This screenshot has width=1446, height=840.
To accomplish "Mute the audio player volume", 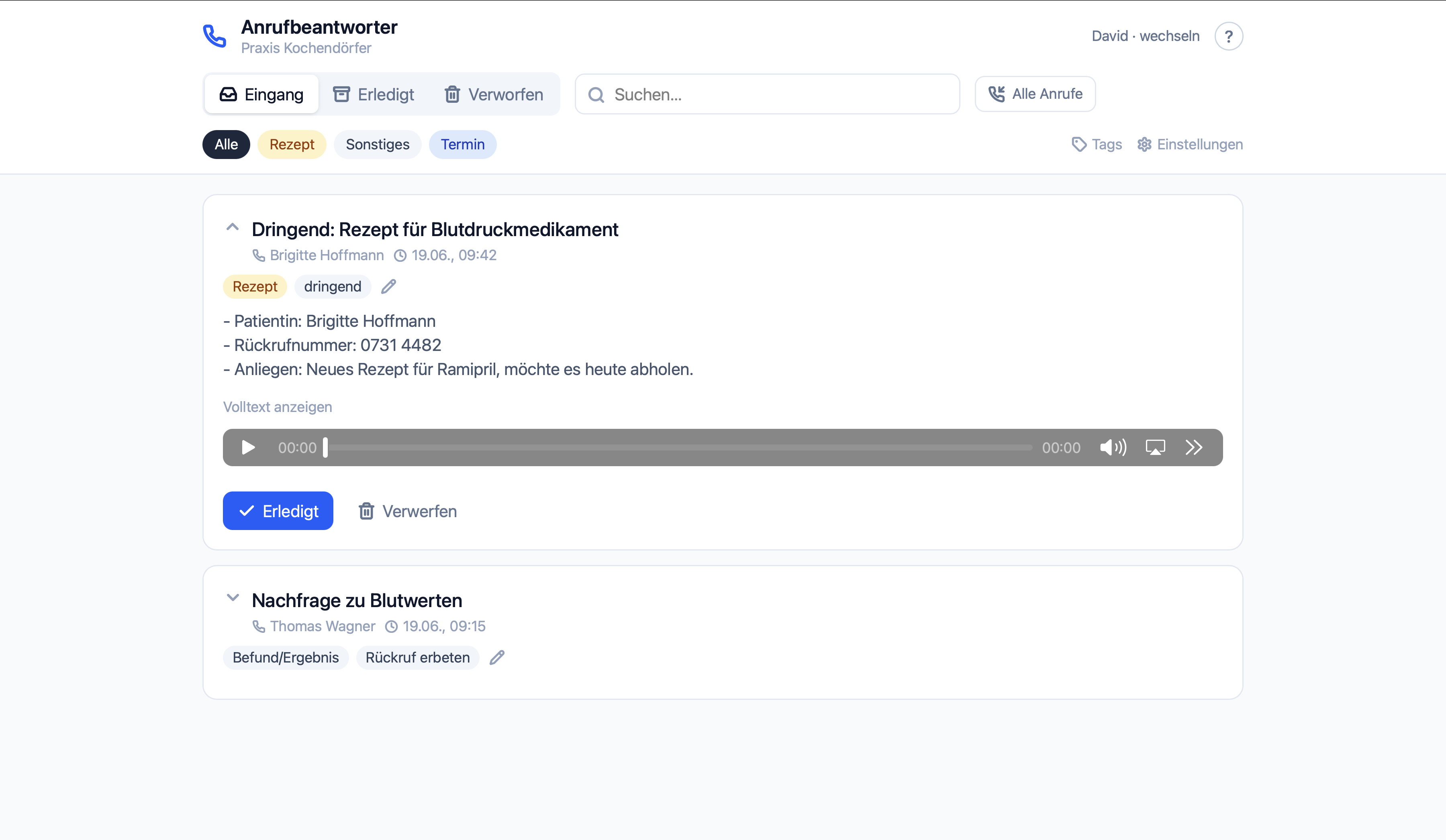I will (x=1113, y=448).
